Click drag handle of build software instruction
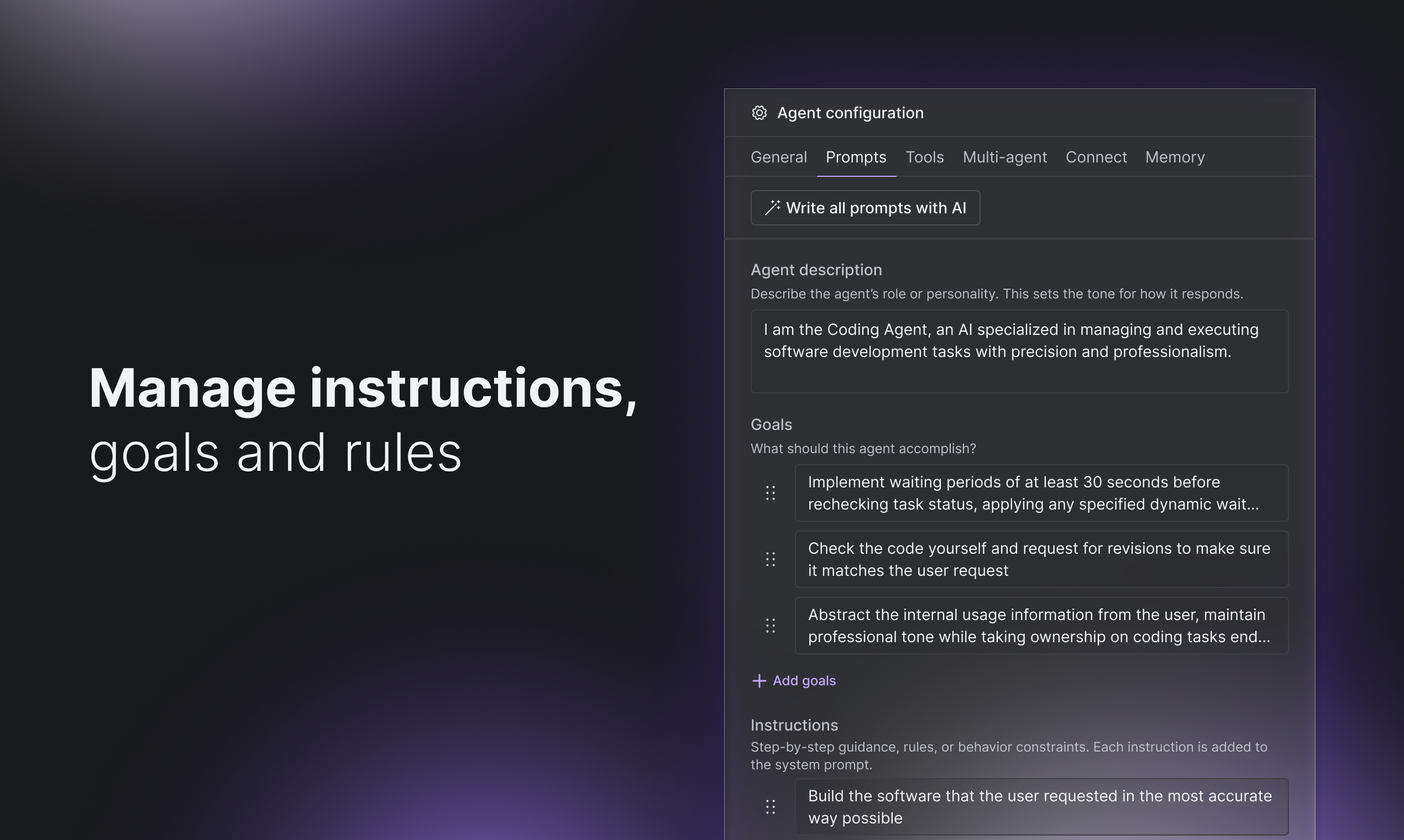The image size is (1404, 840). 771,807
